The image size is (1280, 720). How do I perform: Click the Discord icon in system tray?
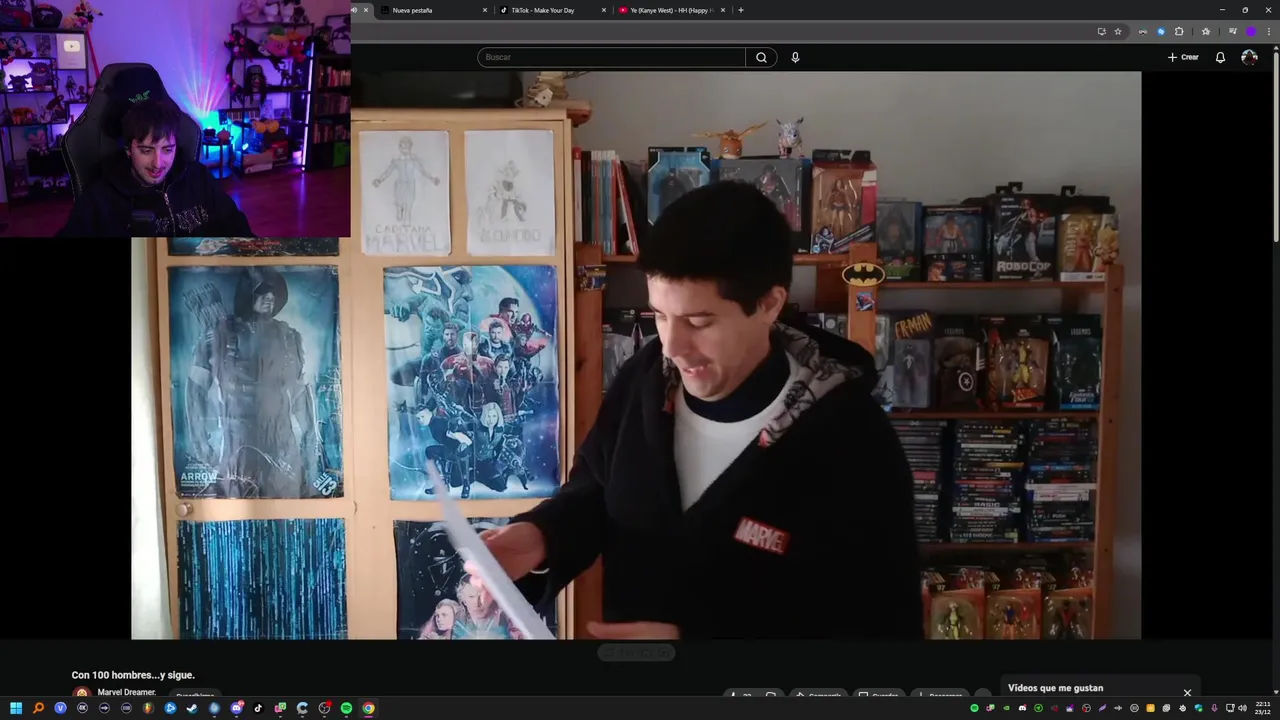coord(1022,708)
